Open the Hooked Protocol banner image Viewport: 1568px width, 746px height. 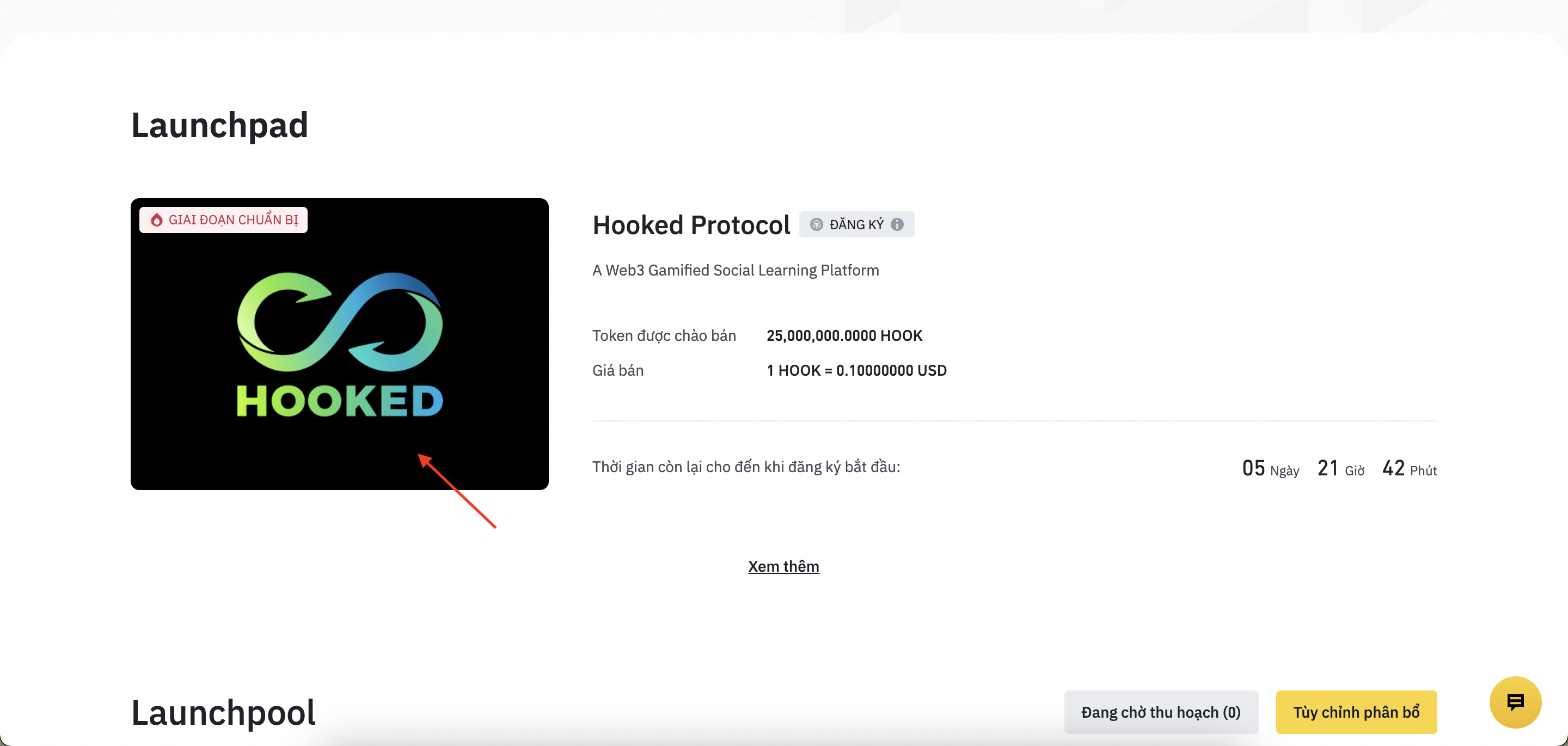point(340,344)
